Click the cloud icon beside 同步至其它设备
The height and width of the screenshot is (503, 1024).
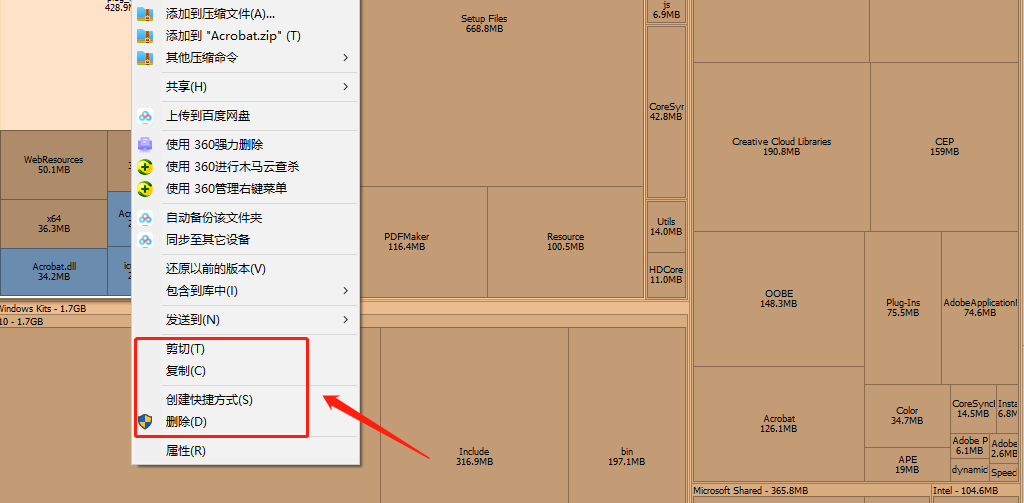tap(145, 240)
